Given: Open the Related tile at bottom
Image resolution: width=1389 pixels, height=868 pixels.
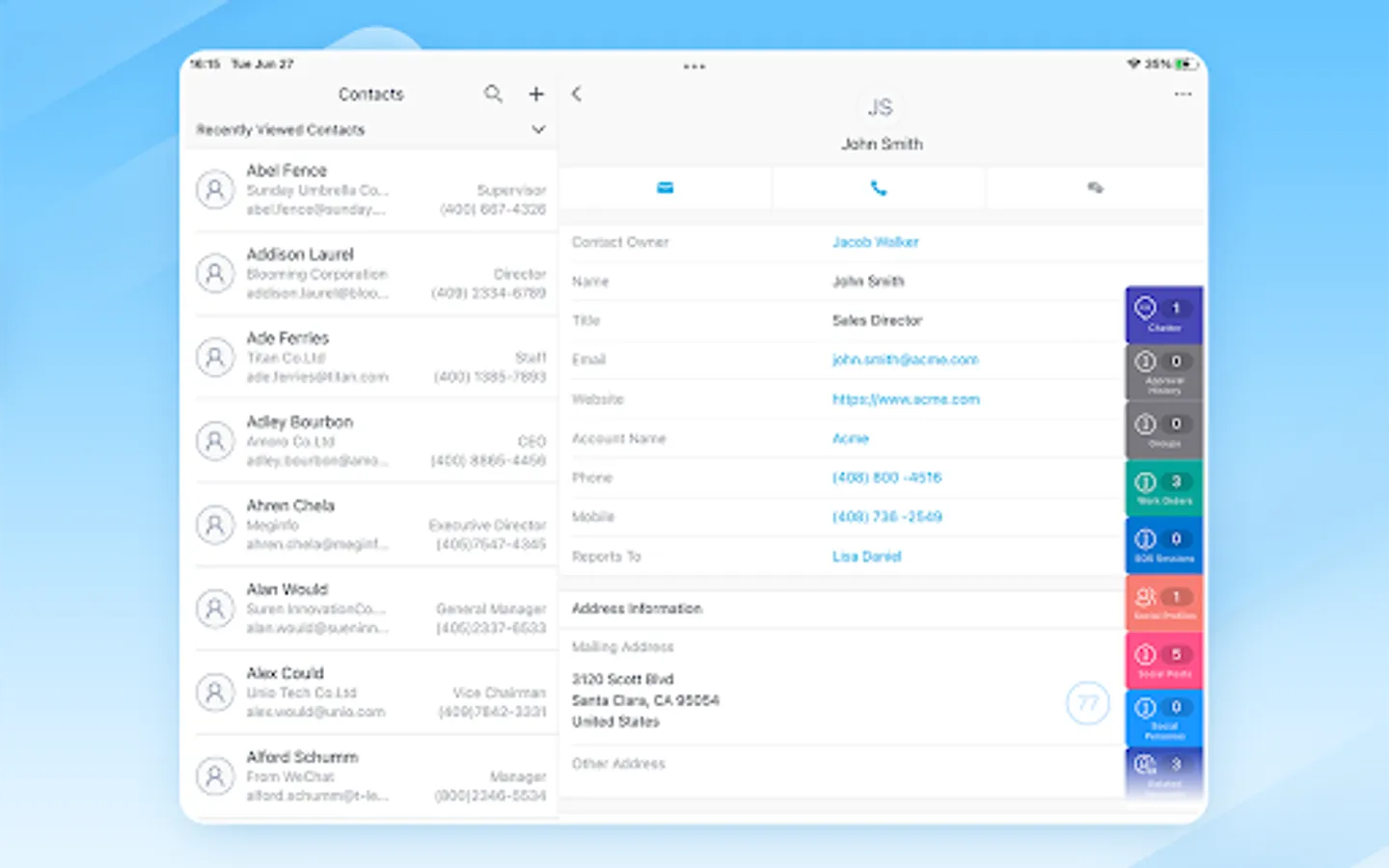Looking at the screenshot, I should tap(1164, 772).
